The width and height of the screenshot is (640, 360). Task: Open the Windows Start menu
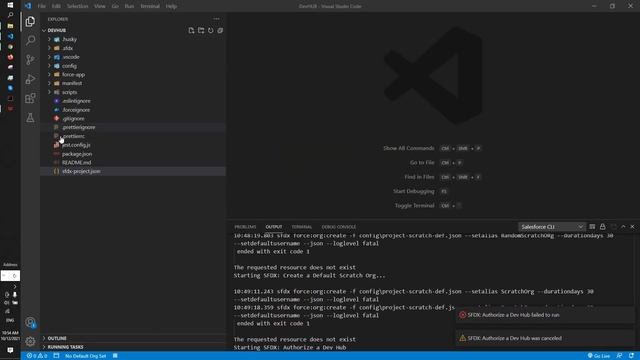(10, 5)
